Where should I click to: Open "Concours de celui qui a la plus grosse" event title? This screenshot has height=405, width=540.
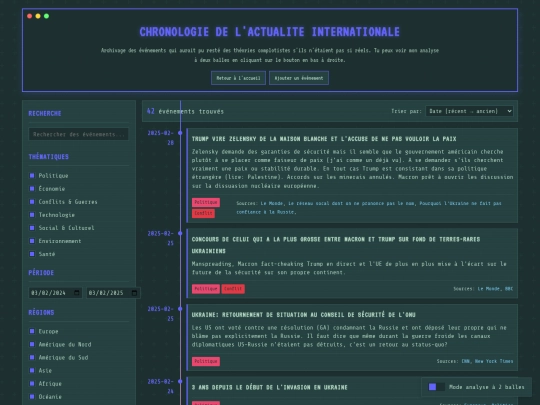[x=336, y=245]
